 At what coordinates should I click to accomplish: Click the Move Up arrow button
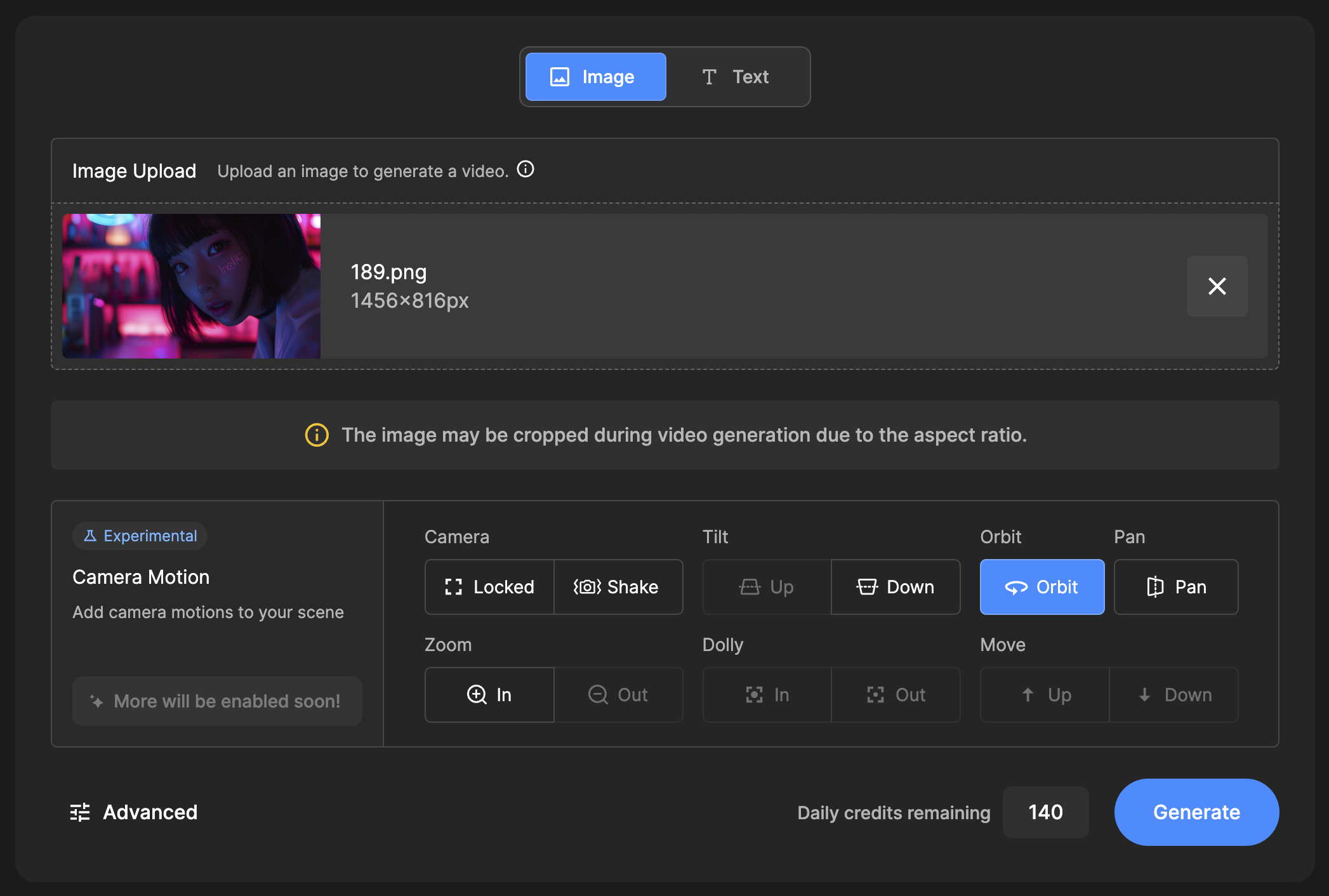pos(1045,695)
